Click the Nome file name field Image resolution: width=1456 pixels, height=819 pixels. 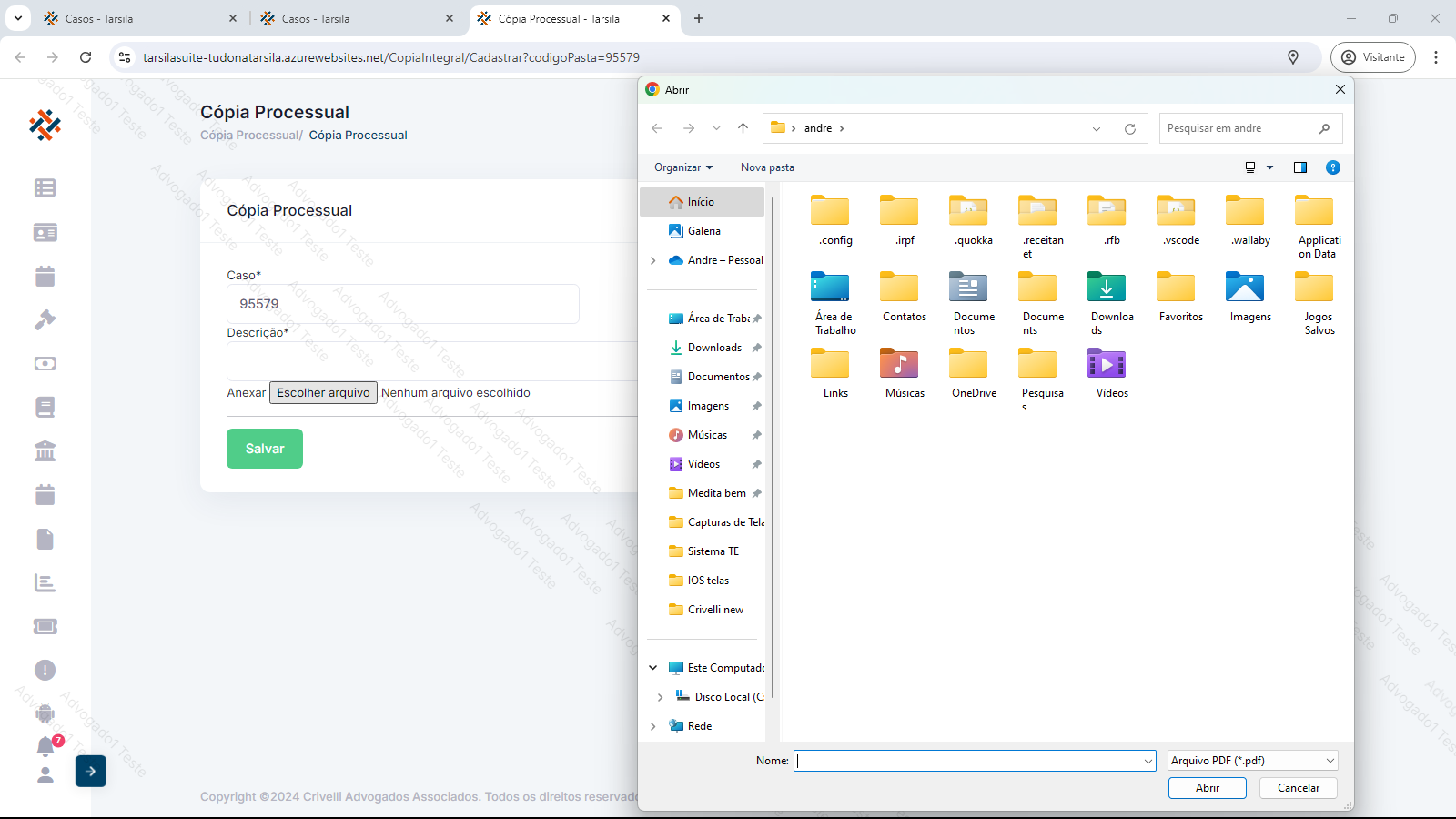point(967,761)
